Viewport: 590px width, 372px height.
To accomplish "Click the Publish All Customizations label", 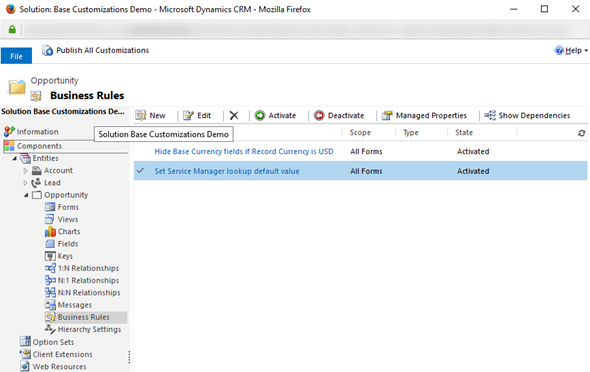I will 103,50.
